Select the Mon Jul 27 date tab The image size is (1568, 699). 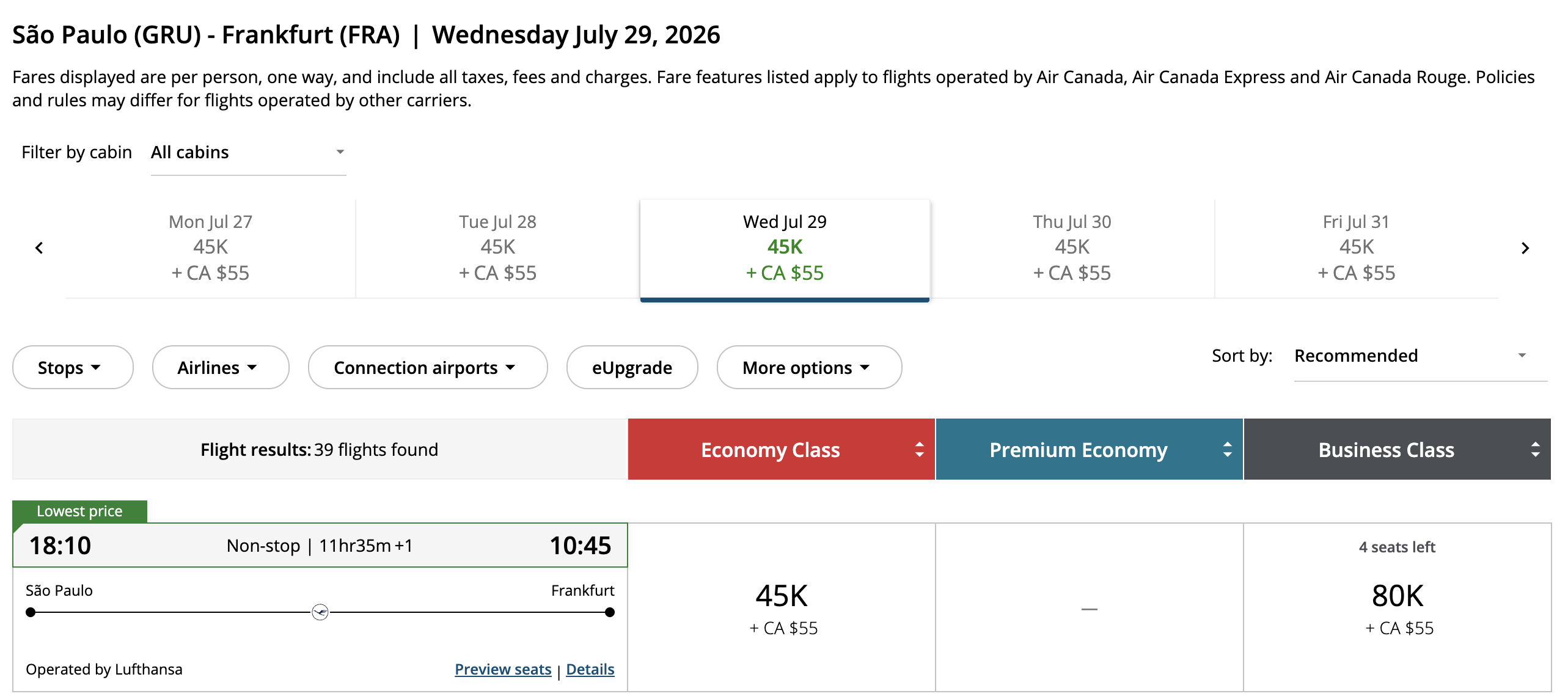point(210,247)
